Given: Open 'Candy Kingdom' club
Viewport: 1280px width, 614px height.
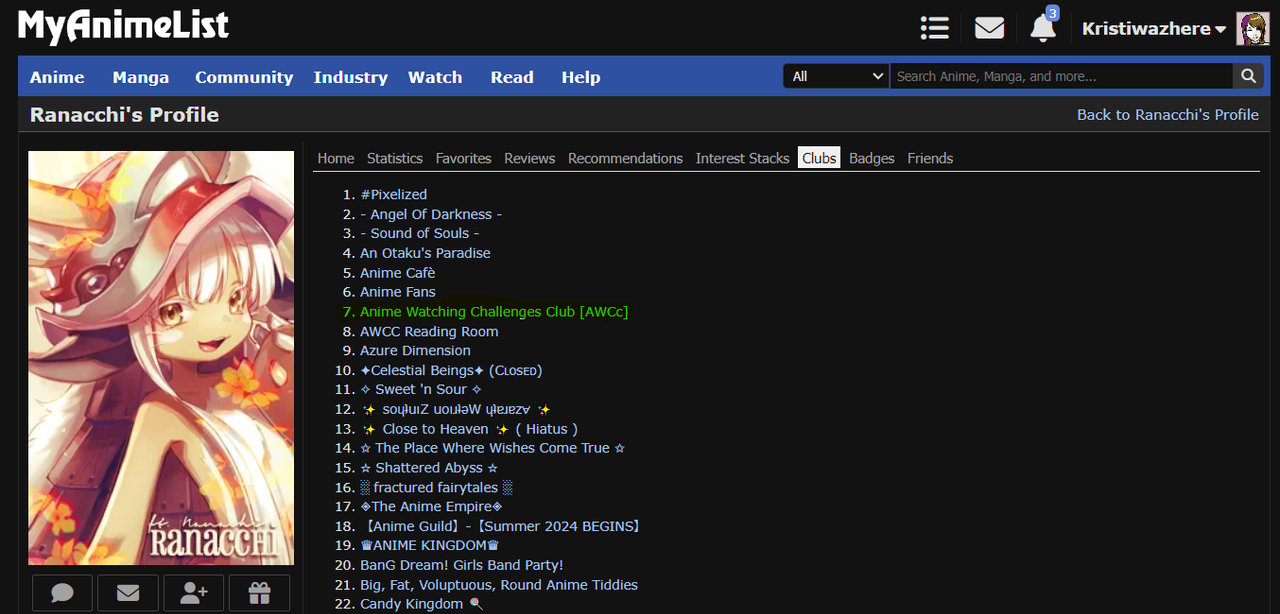Looking at the screenshot, I should coord(421,604).
